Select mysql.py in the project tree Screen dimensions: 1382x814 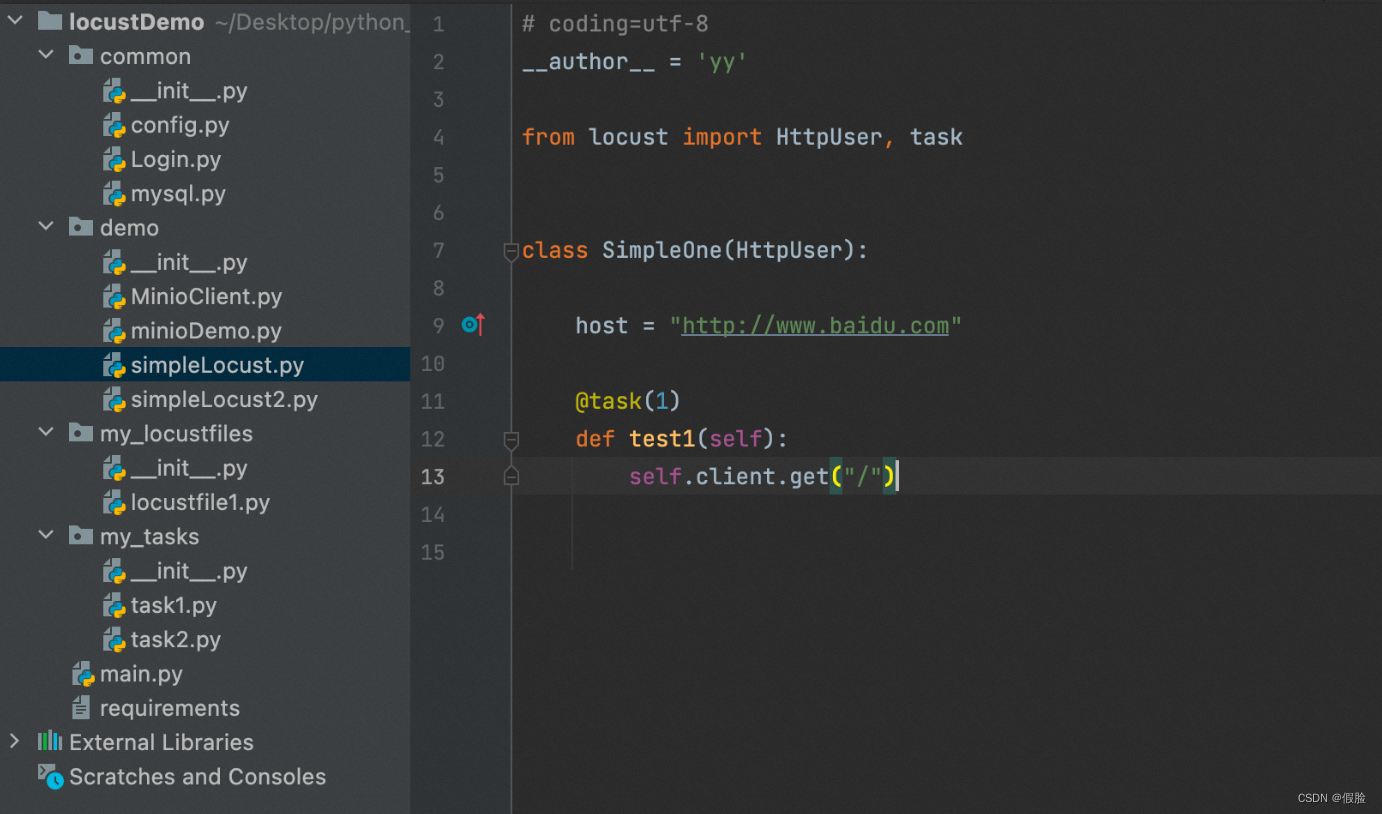click(178, 193)
